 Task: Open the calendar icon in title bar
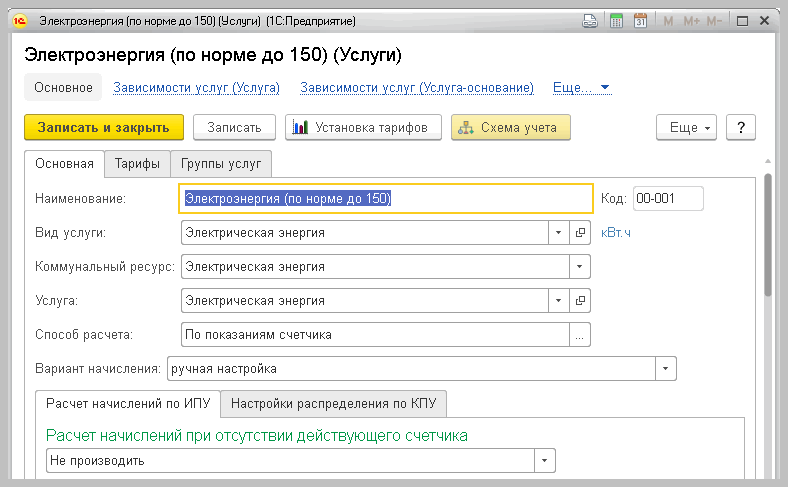coord(640,21)
